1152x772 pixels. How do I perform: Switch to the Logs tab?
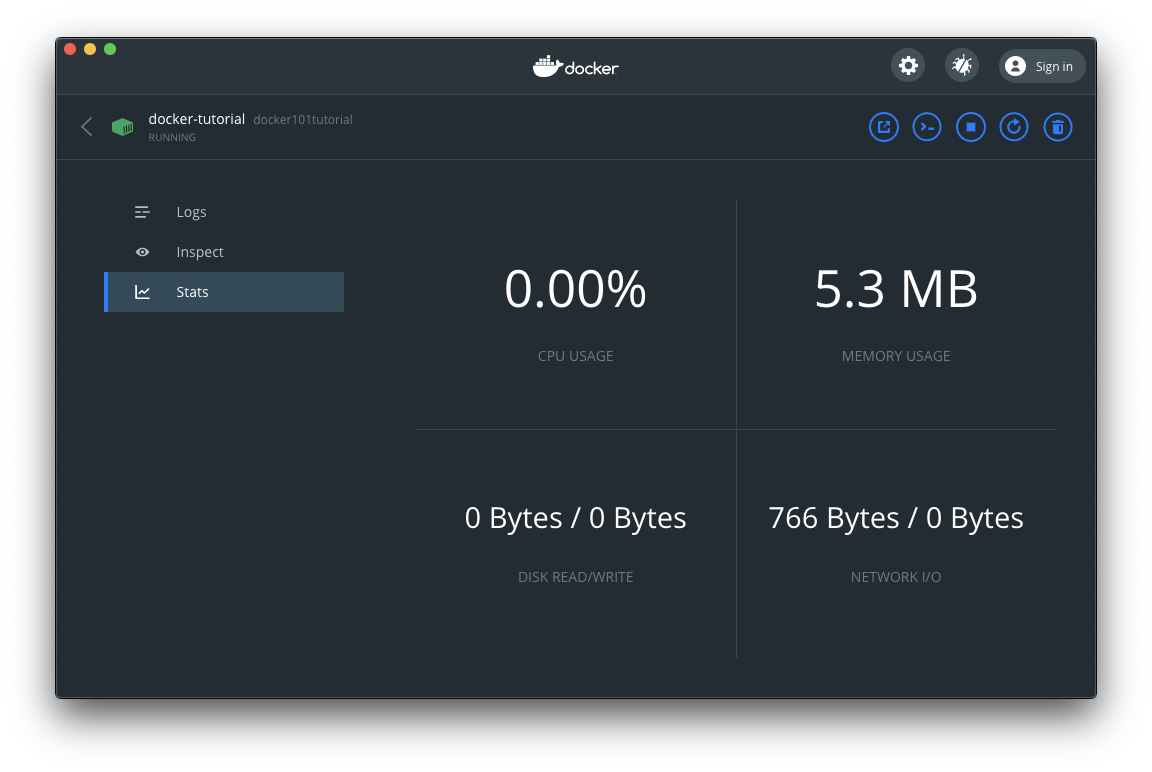[x=191, y=212]
